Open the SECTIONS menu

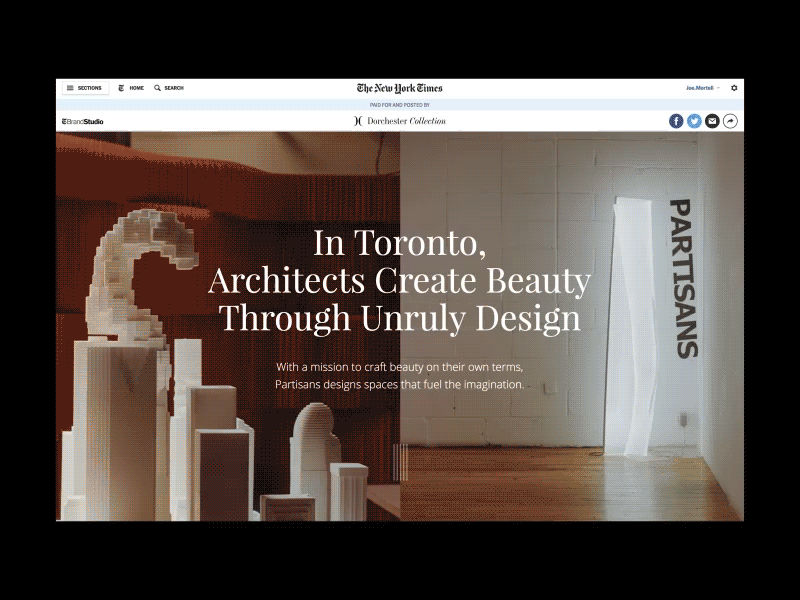[x=88, y=88]
